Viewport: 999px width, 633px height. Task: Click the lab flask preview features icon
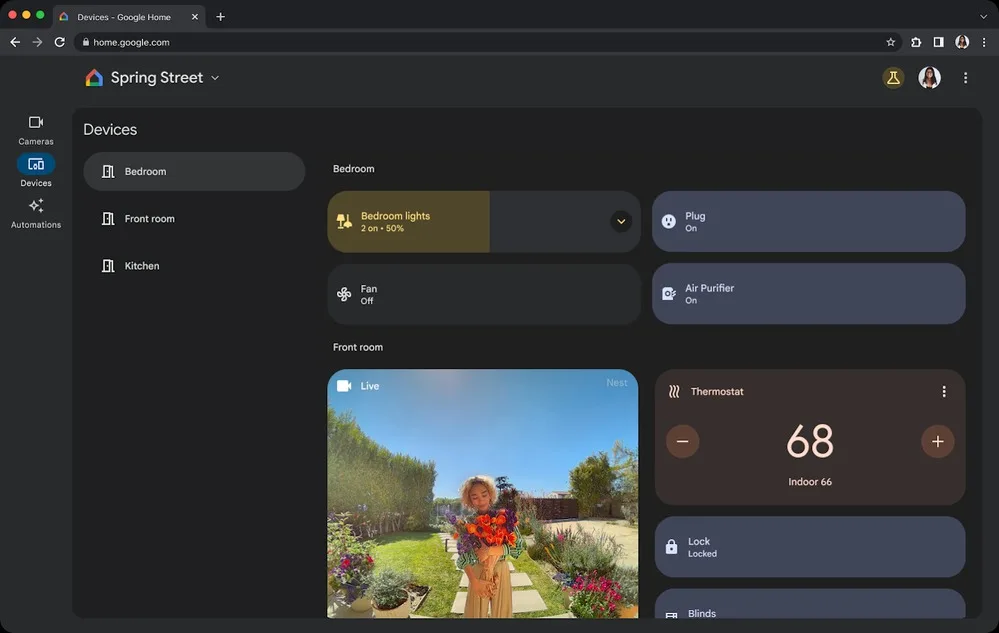[893, 77]
